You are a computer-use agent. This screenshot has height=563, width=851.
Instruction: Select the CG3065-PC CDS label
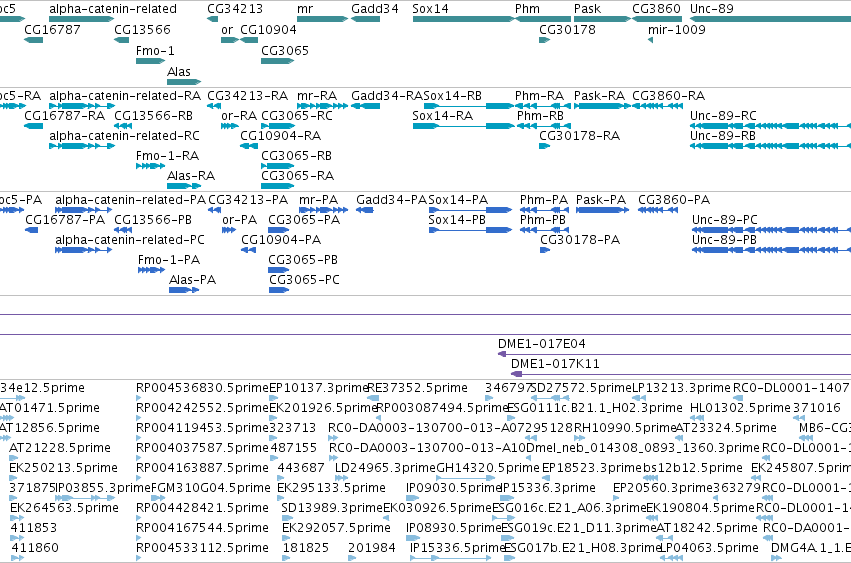point(304,280)
